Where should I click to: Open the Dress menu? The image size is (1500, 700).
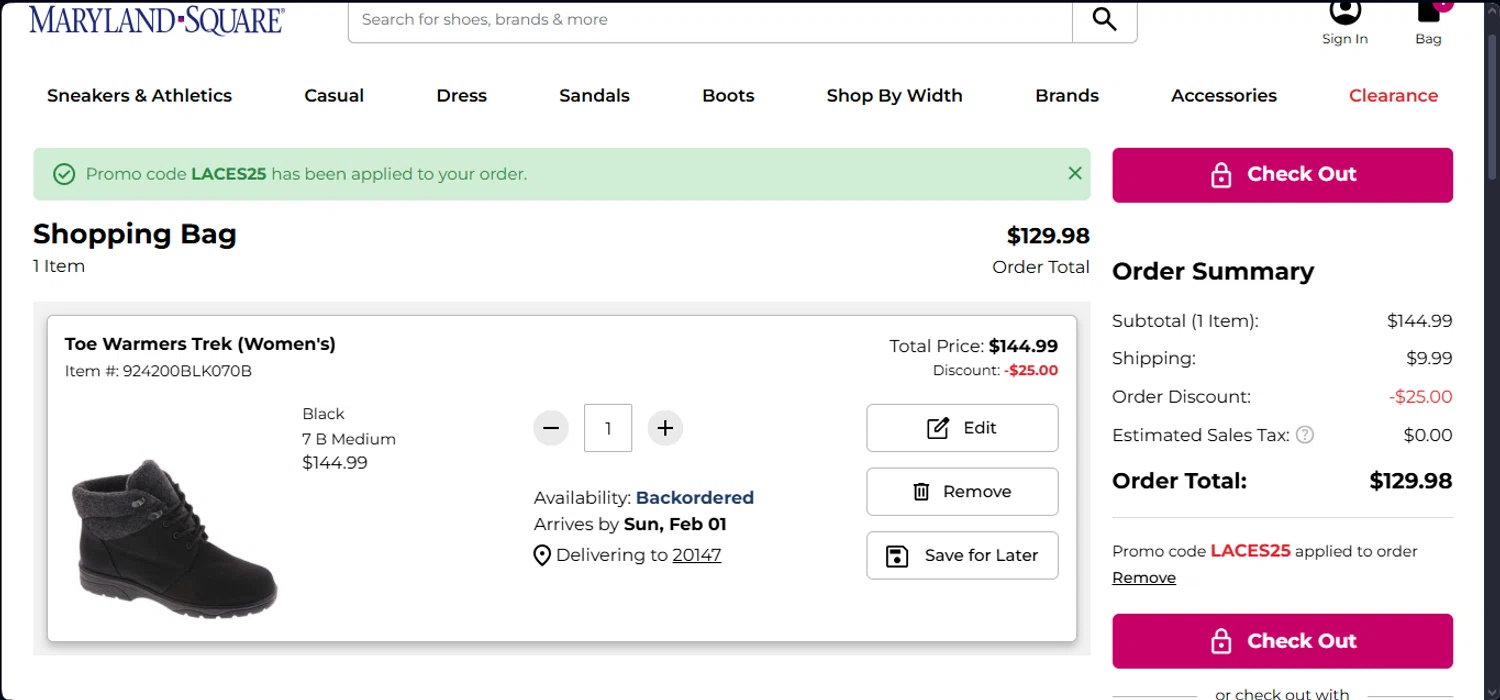tap(462, 96)
